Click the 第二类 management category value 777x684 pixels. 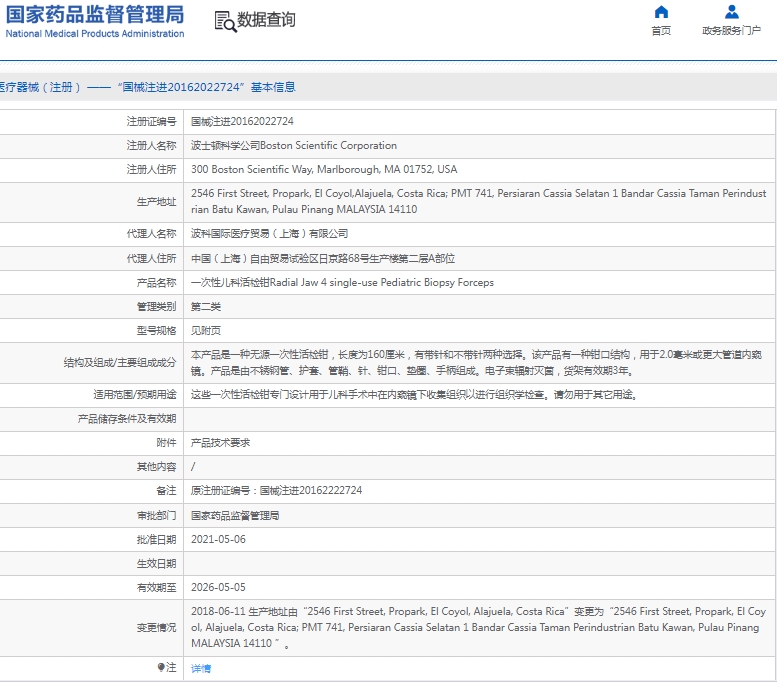(206, 307)
